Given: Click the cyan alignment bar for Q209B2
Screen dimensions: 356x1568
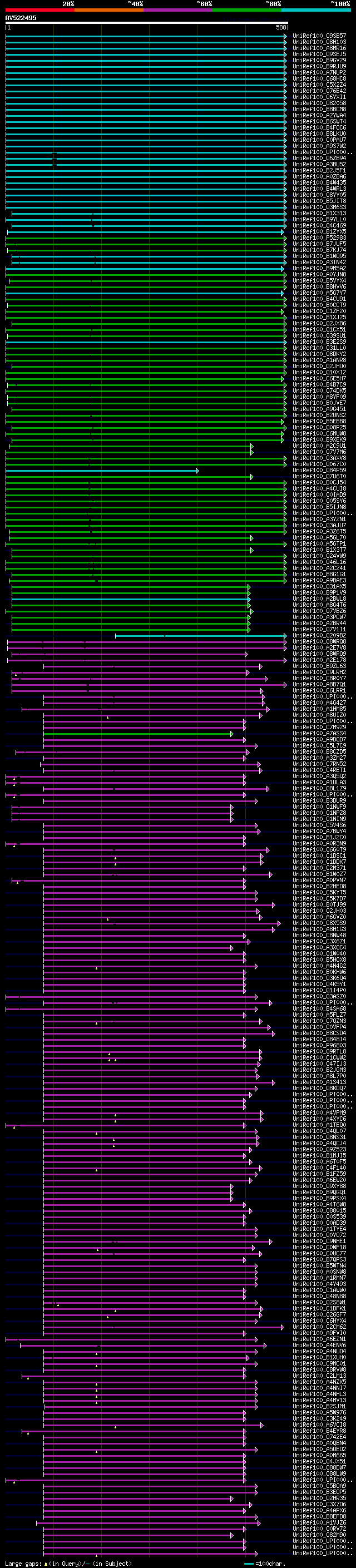Looking at the screenshot, I should pos(201,635).
